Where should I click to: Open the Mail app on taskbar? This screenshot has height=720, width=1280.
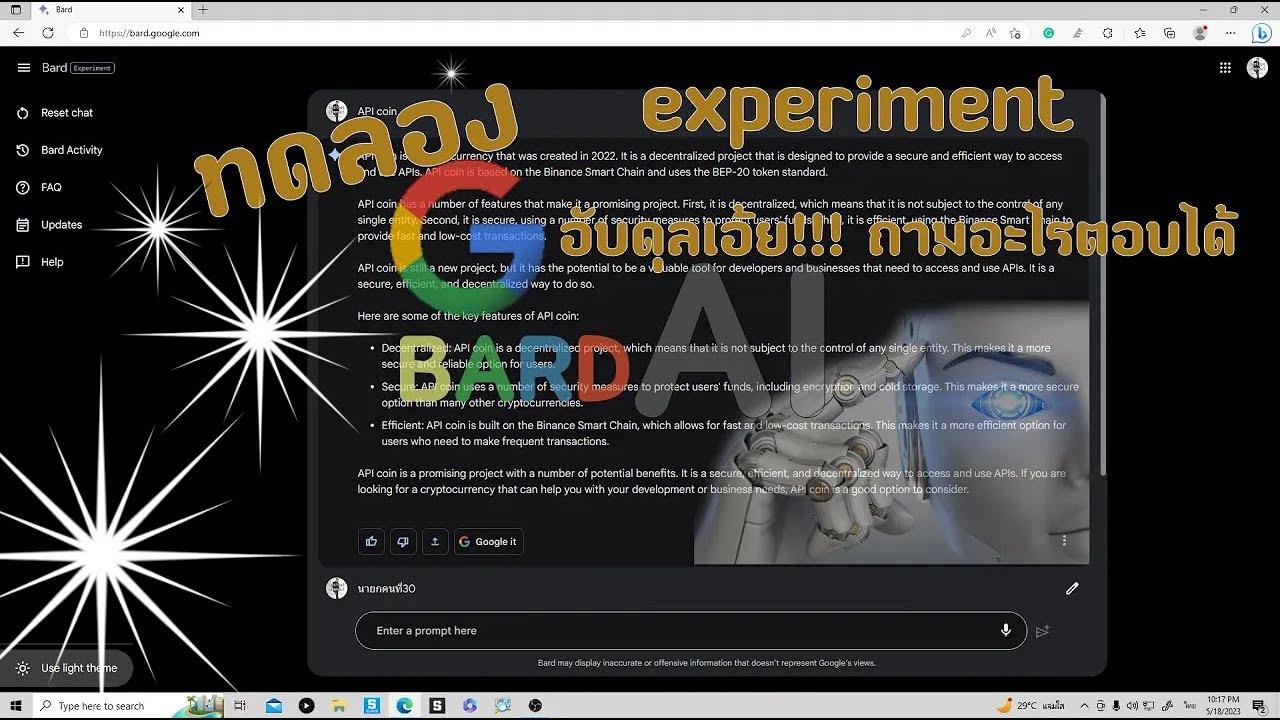point(273,706)
